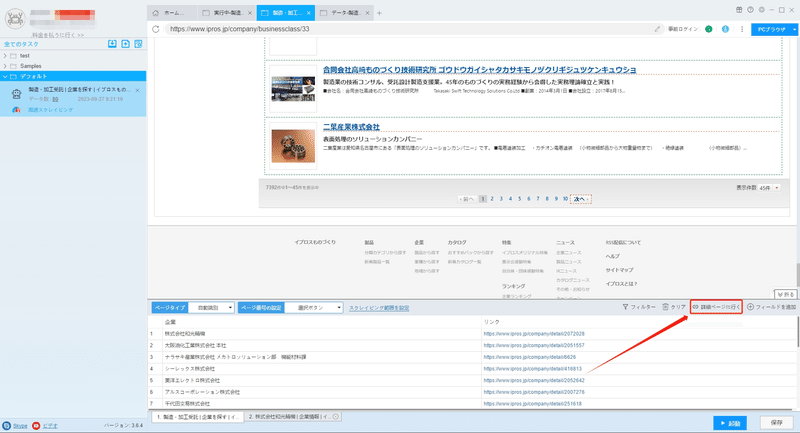Open a new tab with the plus icon
800x433 pixels.
(379, 13)
